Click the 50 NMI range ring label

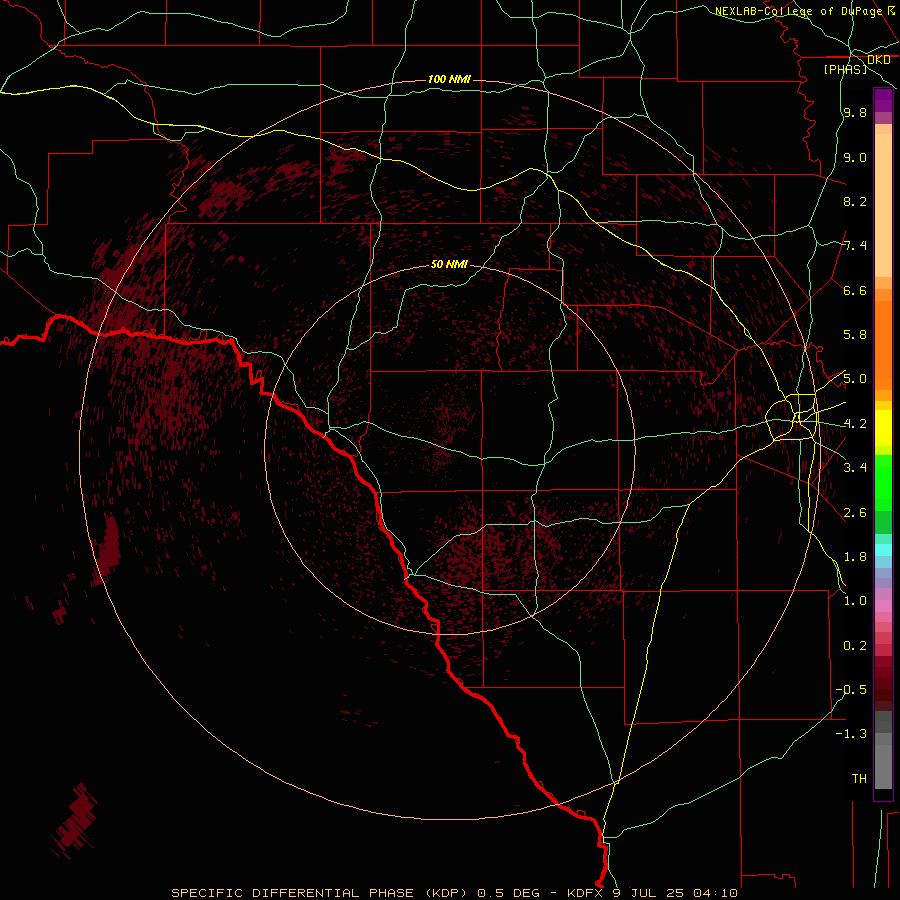(x=449, y=264)
